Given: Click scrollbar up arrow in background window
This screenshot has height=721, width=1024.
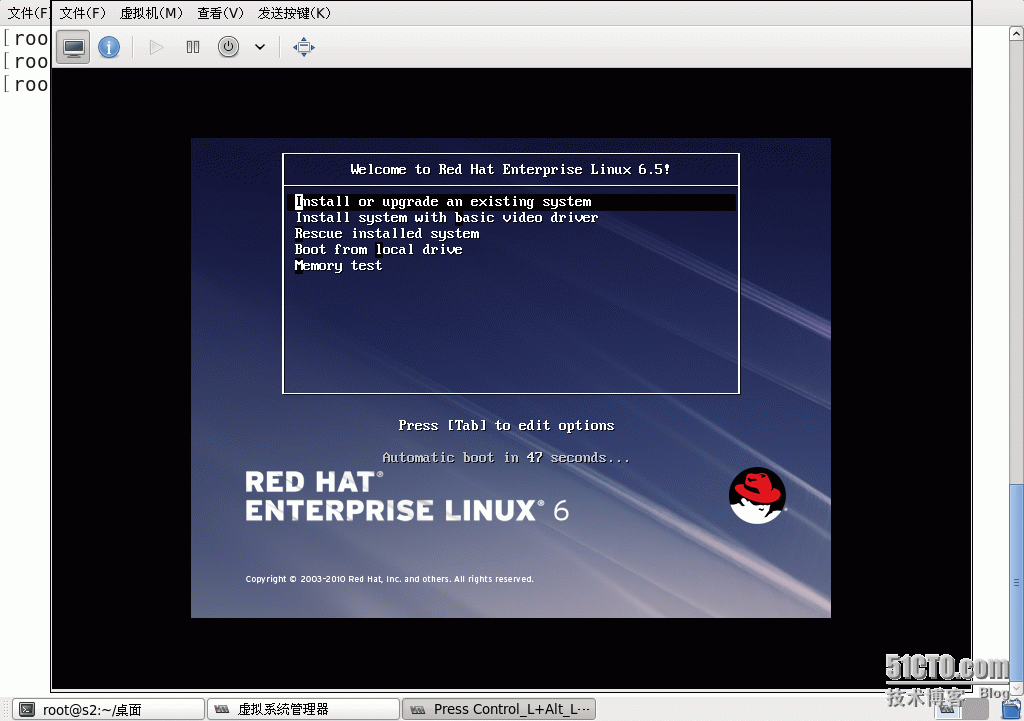Looking at the screenshot, I should [x=1016, y=33].
